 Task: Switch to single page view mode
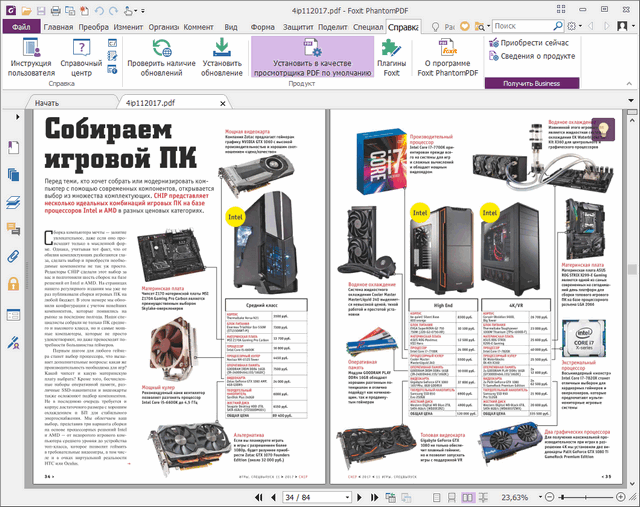435,497
